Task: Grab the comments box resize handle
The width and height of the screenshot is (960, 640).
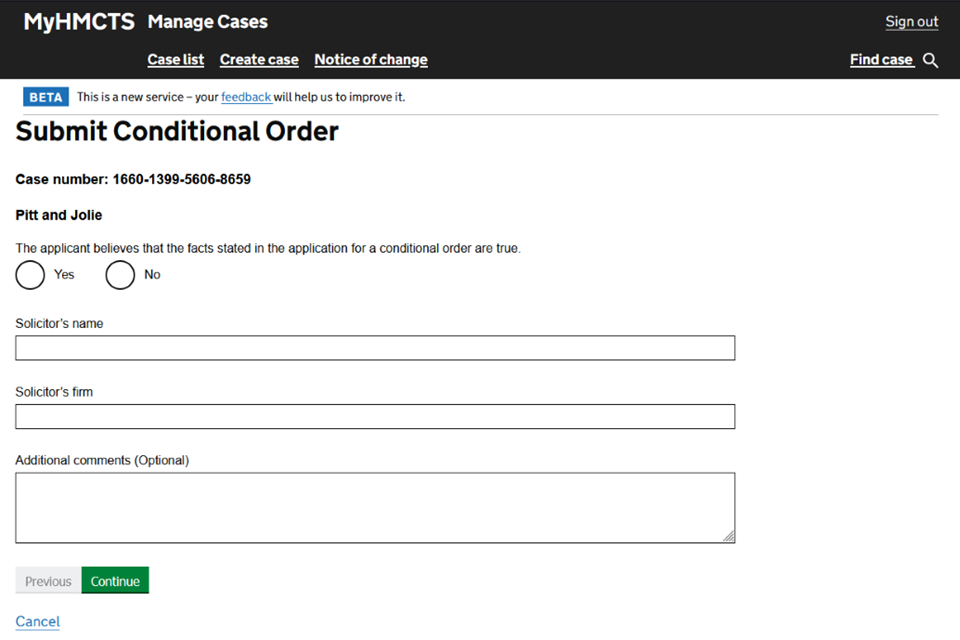Action: [729, 537]
